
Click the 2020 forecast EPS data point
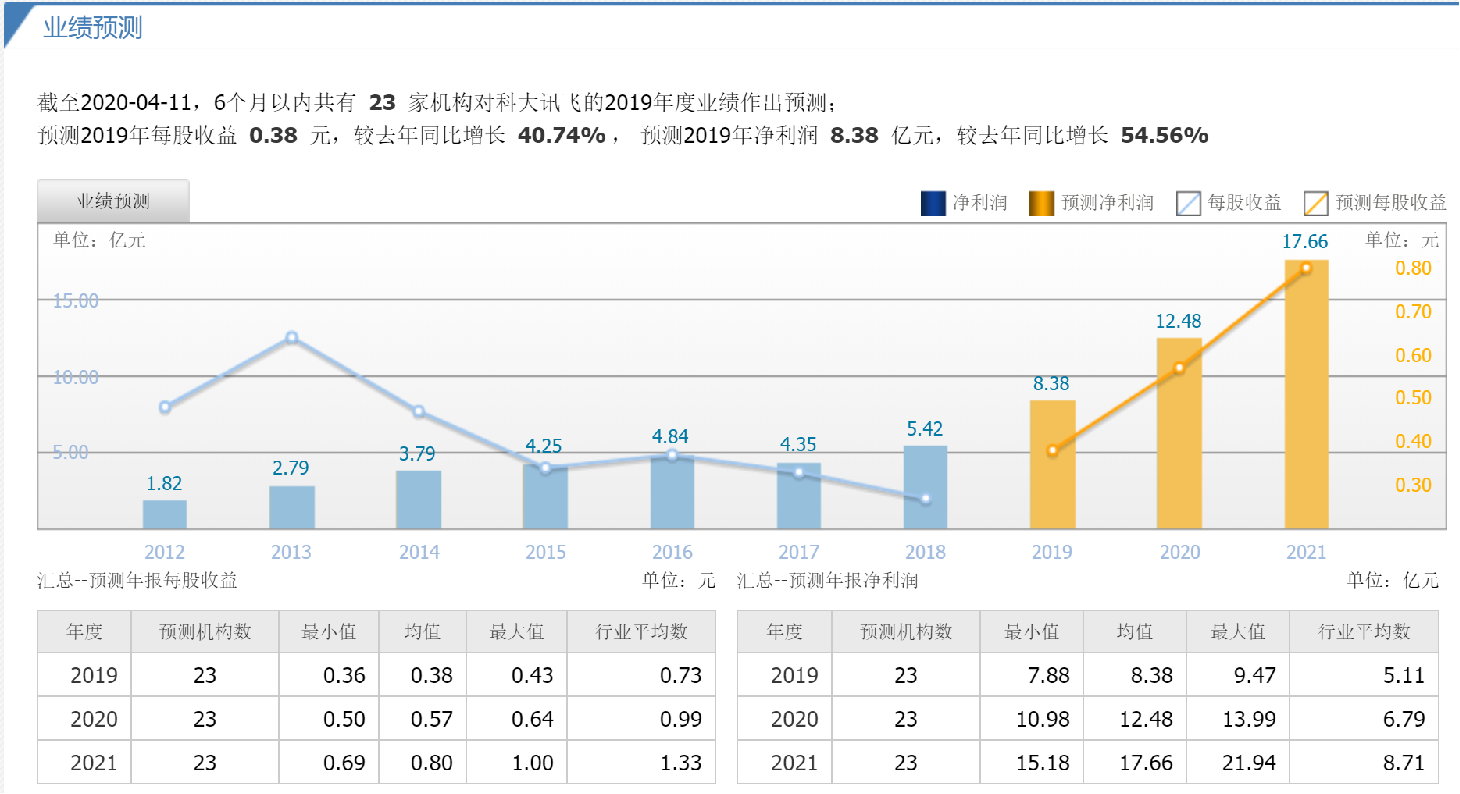coord(1180,368)
